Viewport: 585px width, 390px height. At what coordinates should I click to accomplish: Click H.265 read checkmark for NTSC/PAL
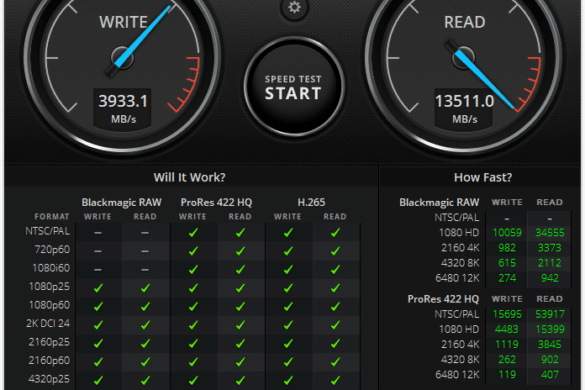pos(335,233)
